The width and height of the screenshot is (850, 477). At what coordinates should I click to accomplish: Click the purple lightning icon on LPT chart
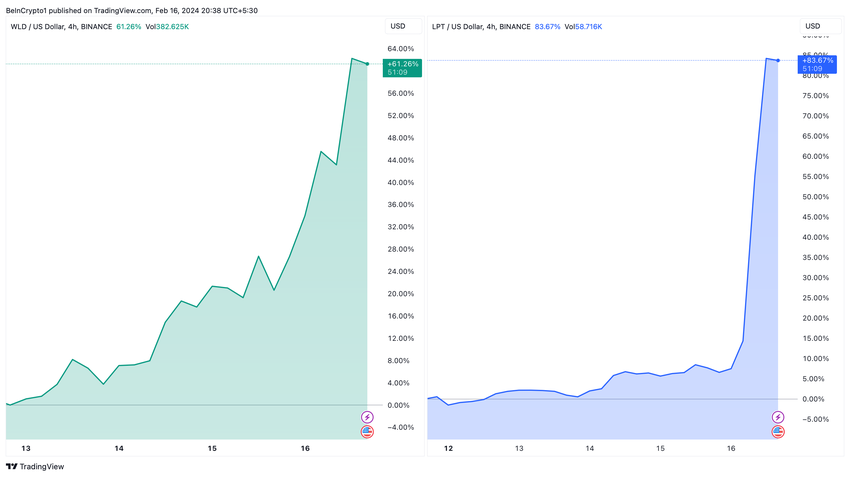[x=778, y=417]
